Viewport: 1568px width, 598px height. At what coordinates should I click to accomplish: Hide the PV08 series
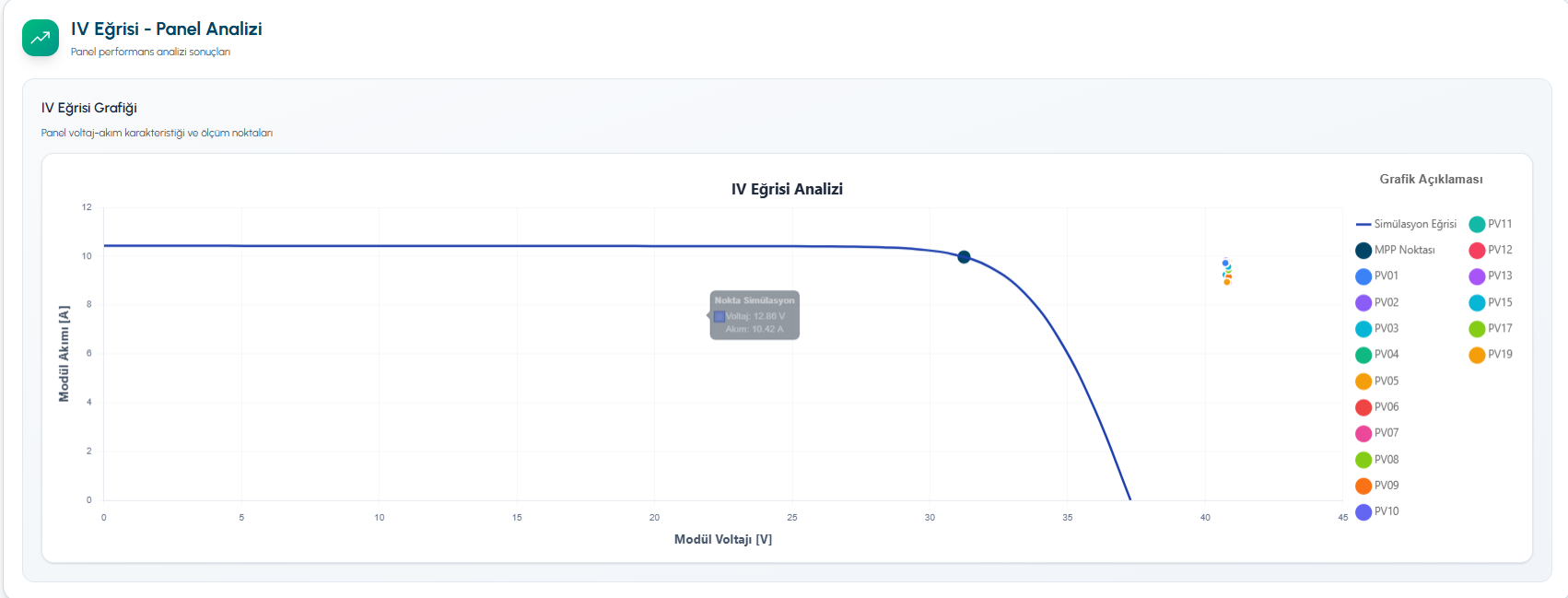pos(1376,459)
